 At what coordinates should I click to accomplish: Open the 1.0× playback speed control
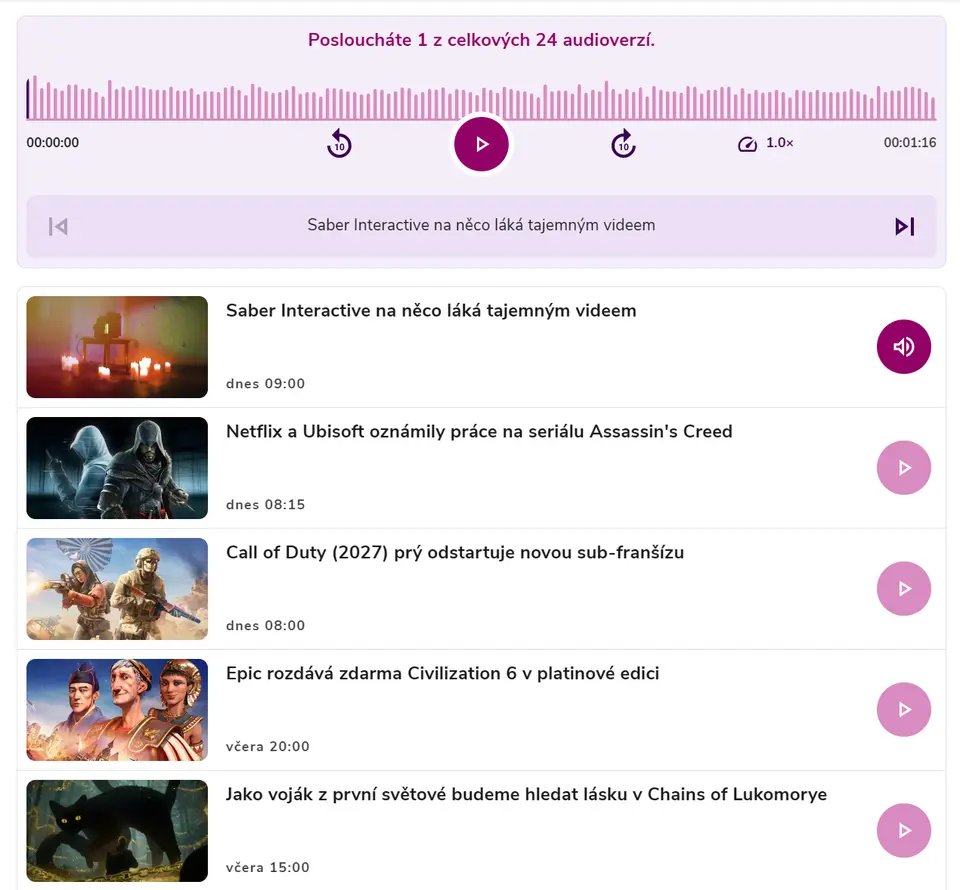point(766,144)
